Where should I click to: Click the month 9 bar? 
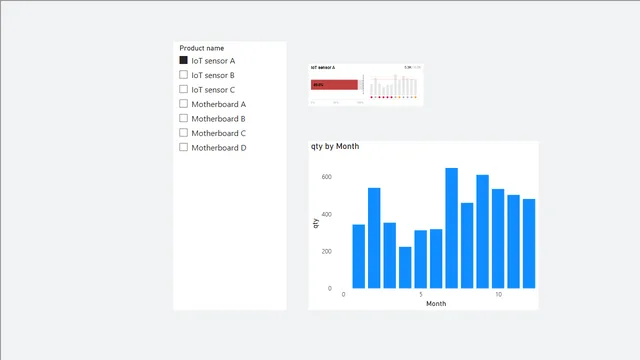[483, 231]
